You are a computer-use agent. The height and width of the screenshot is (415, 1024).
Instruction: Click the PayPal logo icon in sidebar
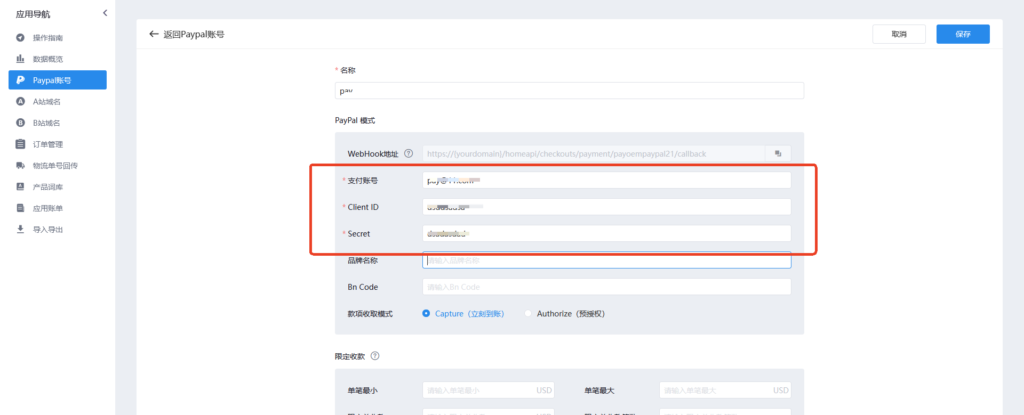(x=20, y=80)
